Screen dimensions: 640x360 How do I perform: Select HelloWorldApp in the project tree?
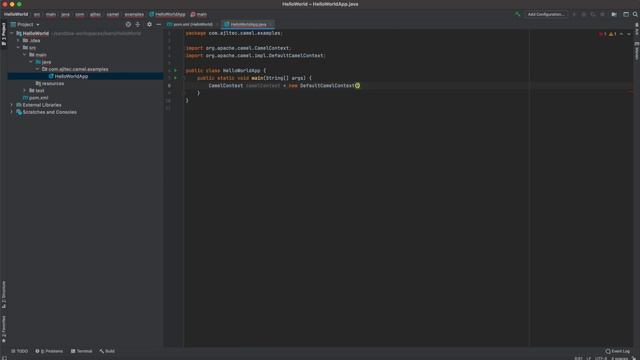coord(85,76)
